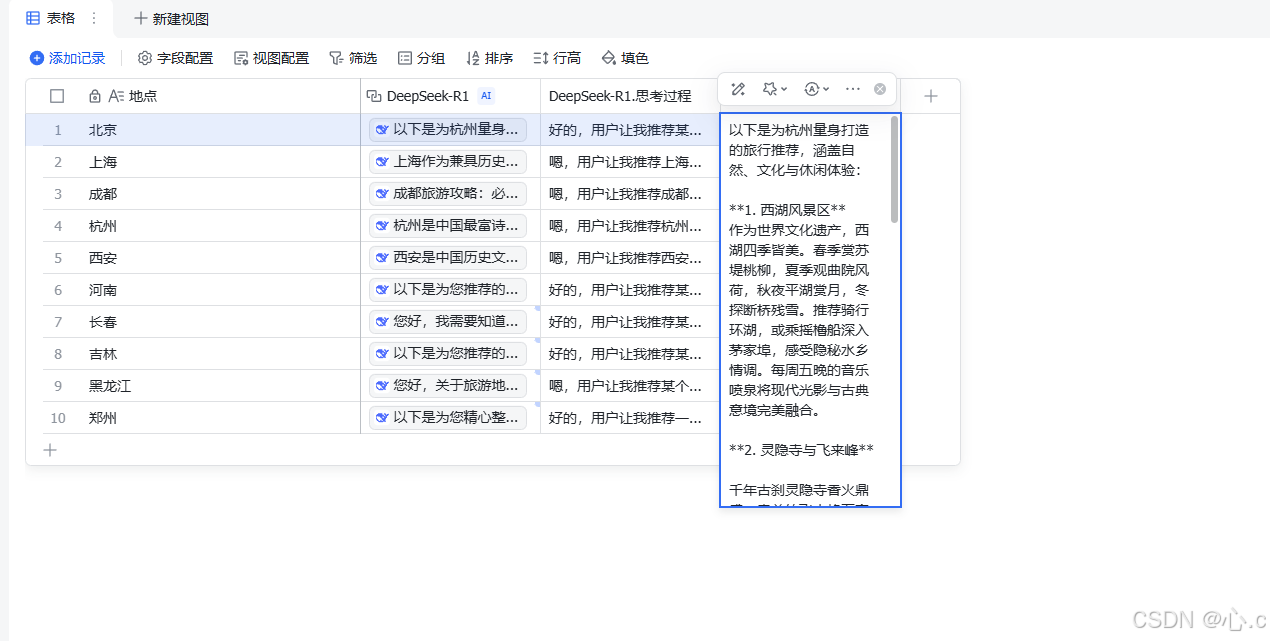This screenshot has height=641, width=1270.
Task: Open the DeepSeek result chip in 北京 row
Action: click(x=448, y=130)
